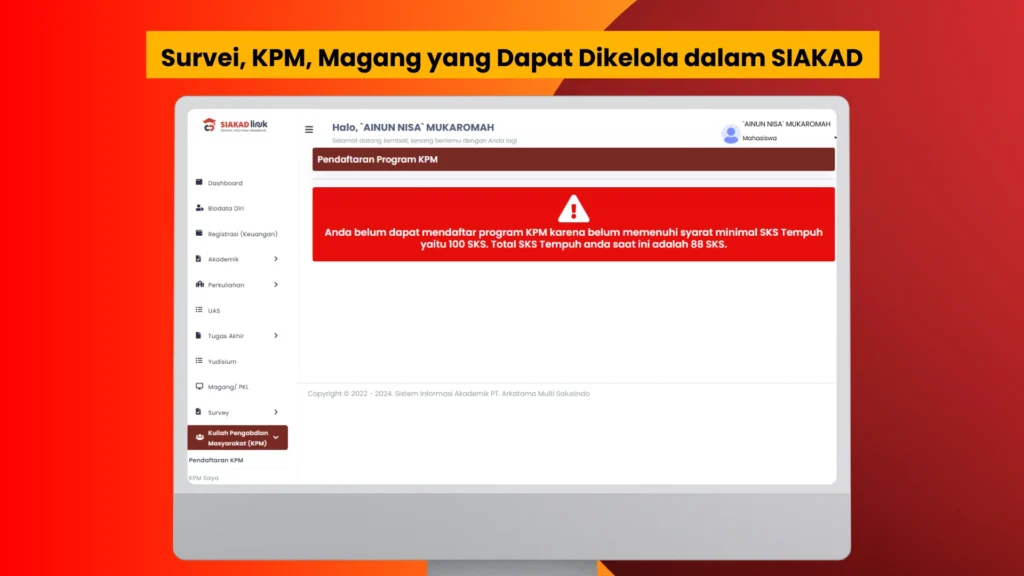Click the Survey document icon
This screenshot has height=576, width=1024.
pyautogui.click(x=199, y=411)
